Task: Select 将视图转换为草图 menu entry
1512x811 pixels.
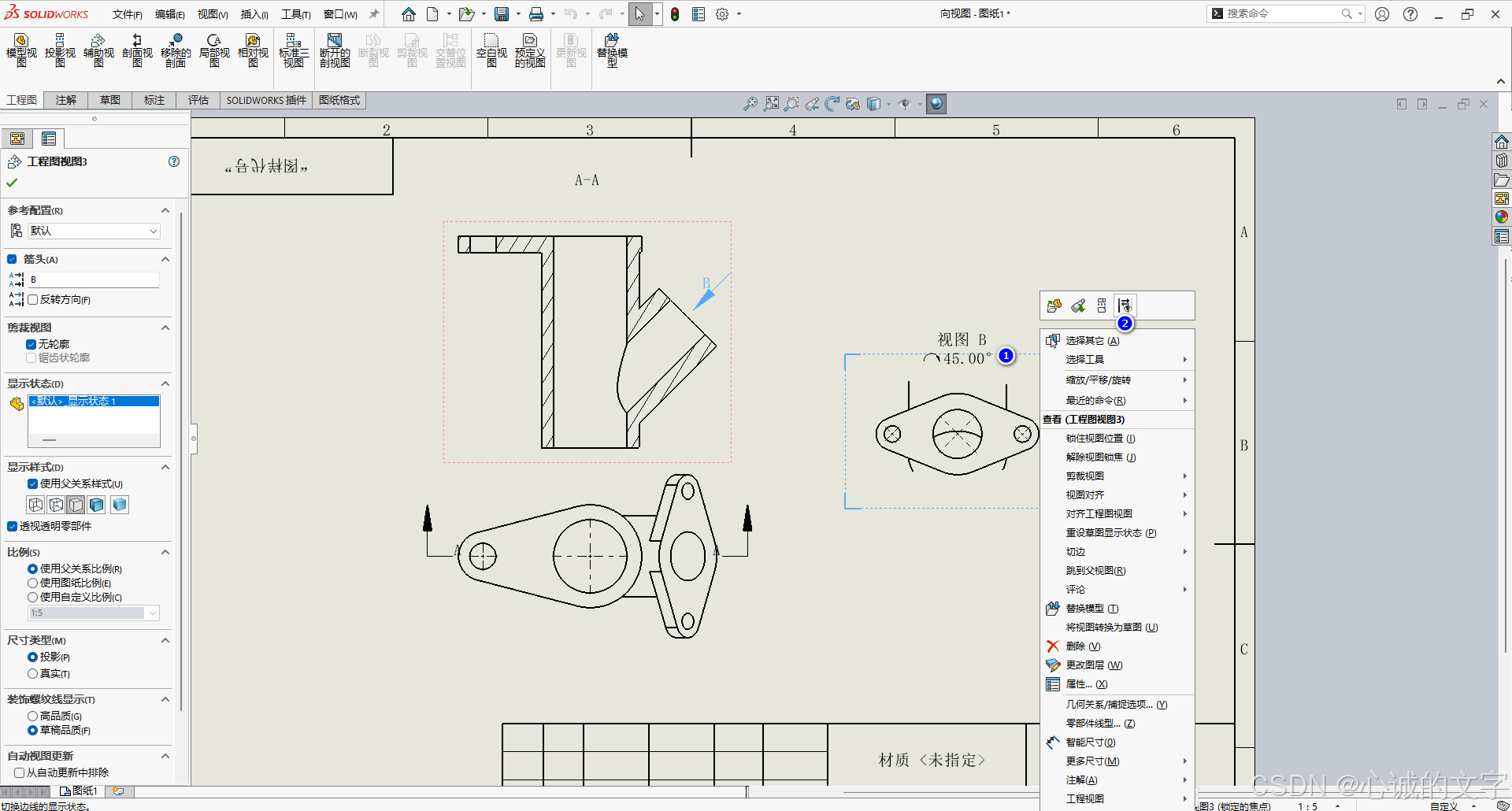Action: 1117,628
